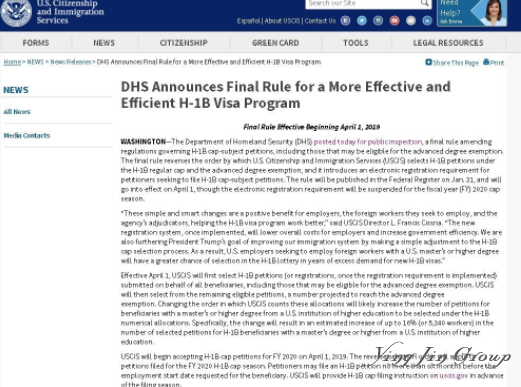Open the FORMS navigation menu
This screenshot has width=521, height=387.
coord(36,43)
